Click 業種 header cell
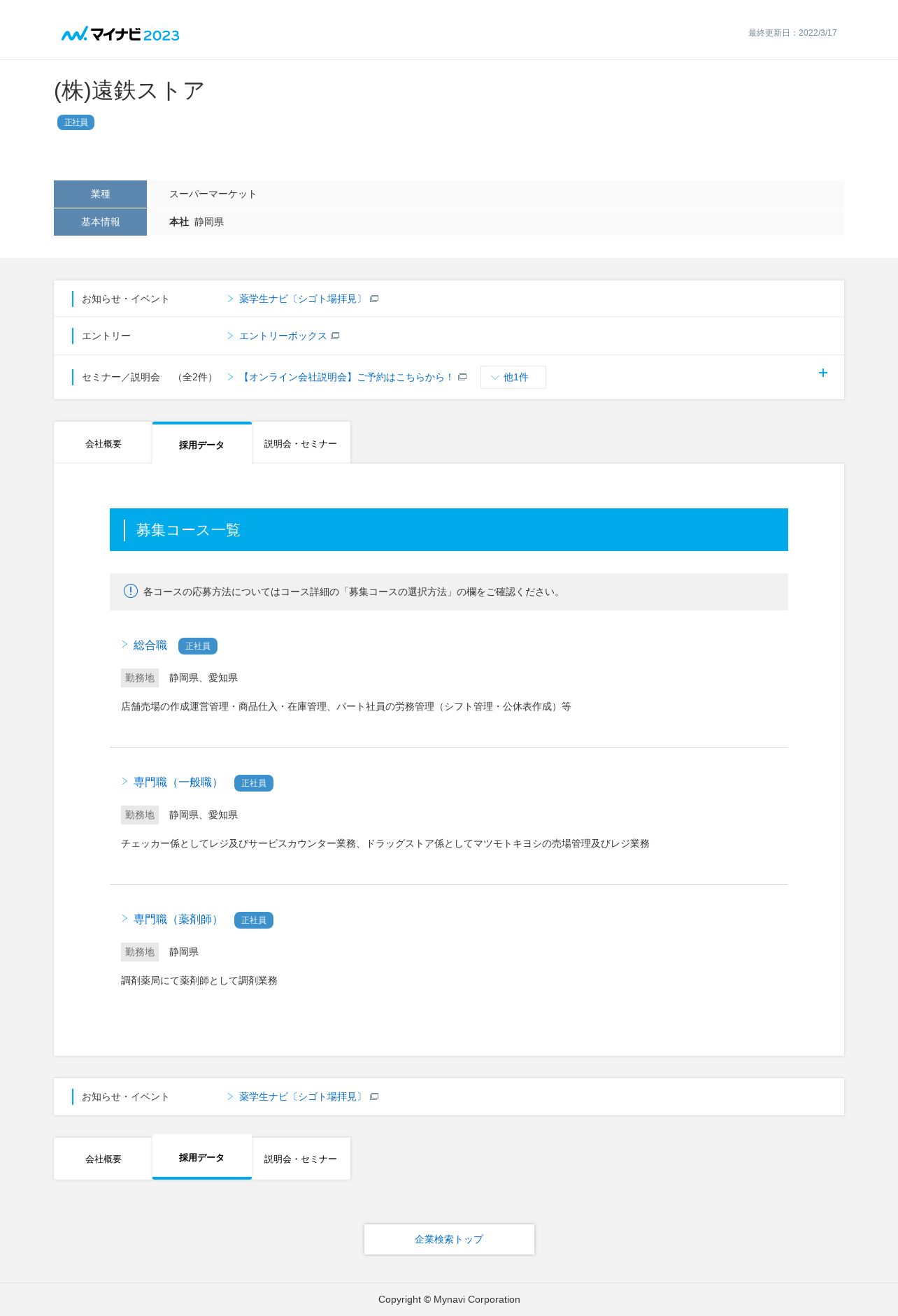 100,194
